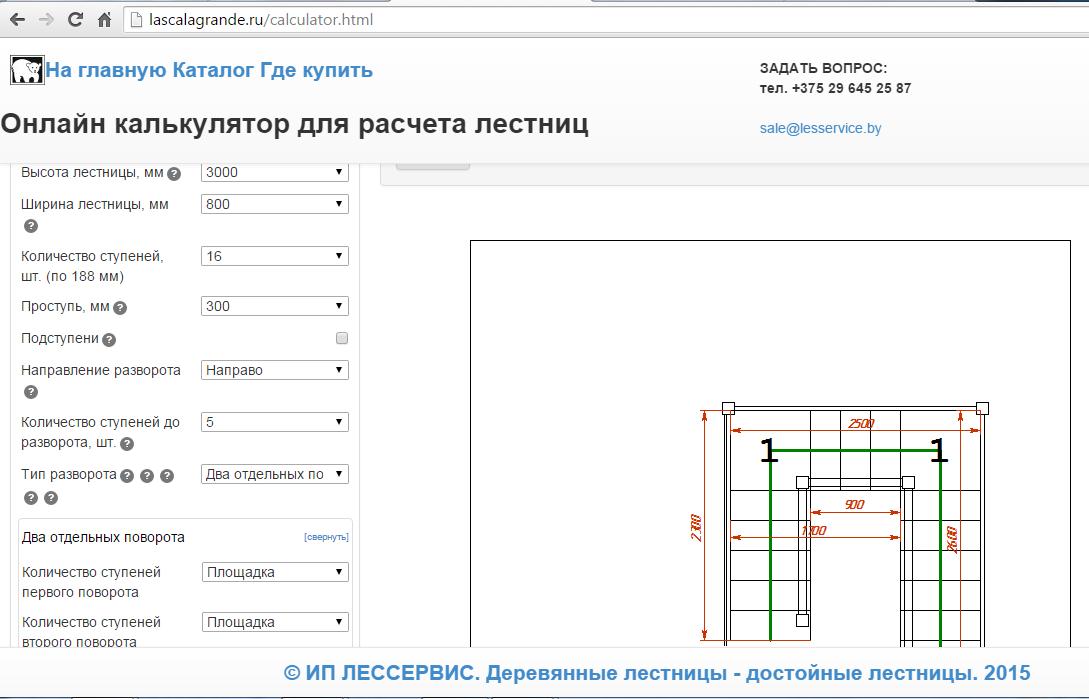Enable the Подступени checkbox
This screenshot has width=1089, height=699.
pyautogui.click(x=342, y=338)
